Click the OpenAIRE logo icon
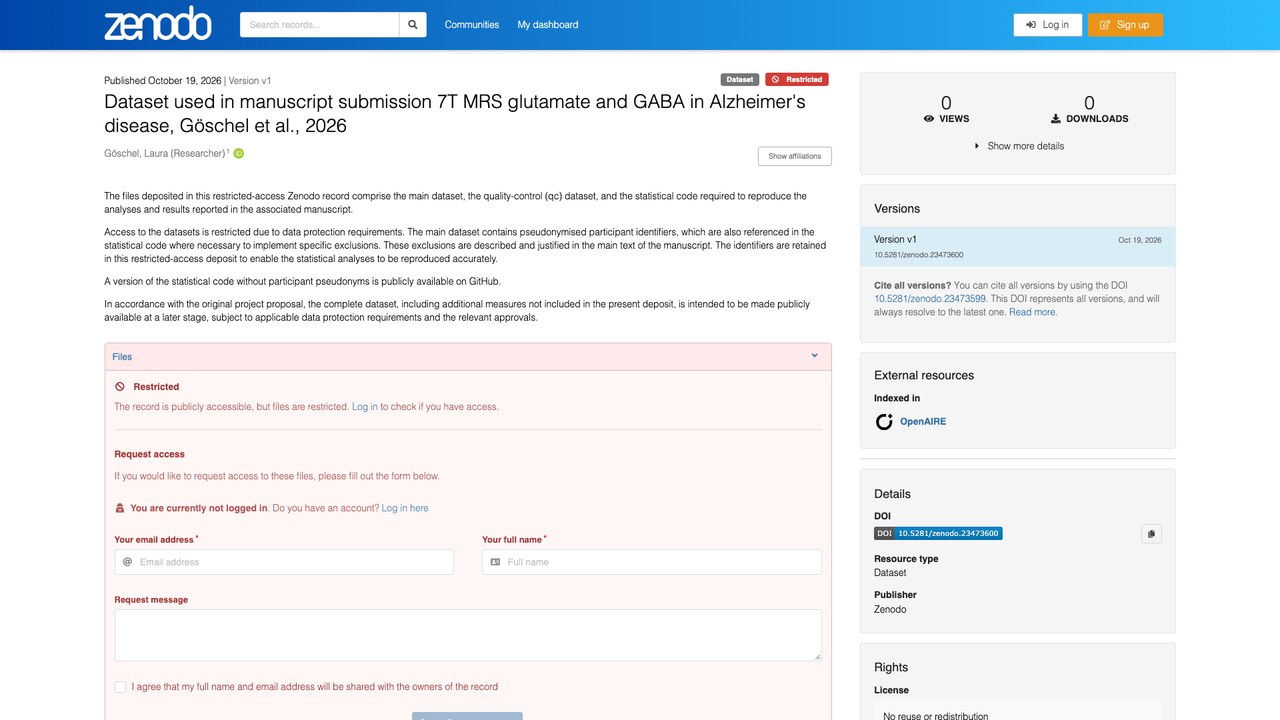The image size is (1280, 720). (884, 422)
